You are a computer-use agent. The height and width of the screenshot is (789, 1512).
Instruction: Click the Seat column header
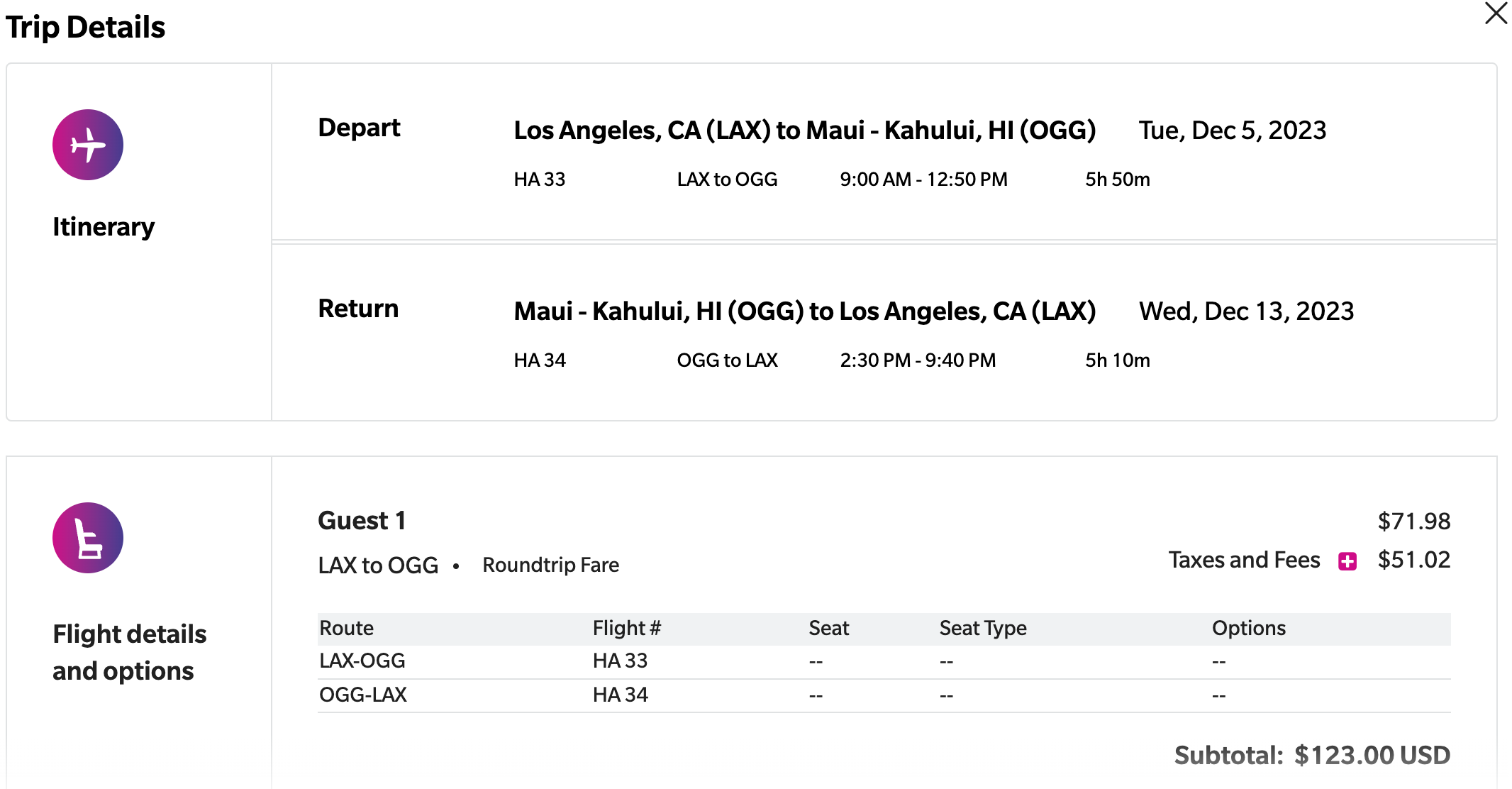(x=828, y=627)
